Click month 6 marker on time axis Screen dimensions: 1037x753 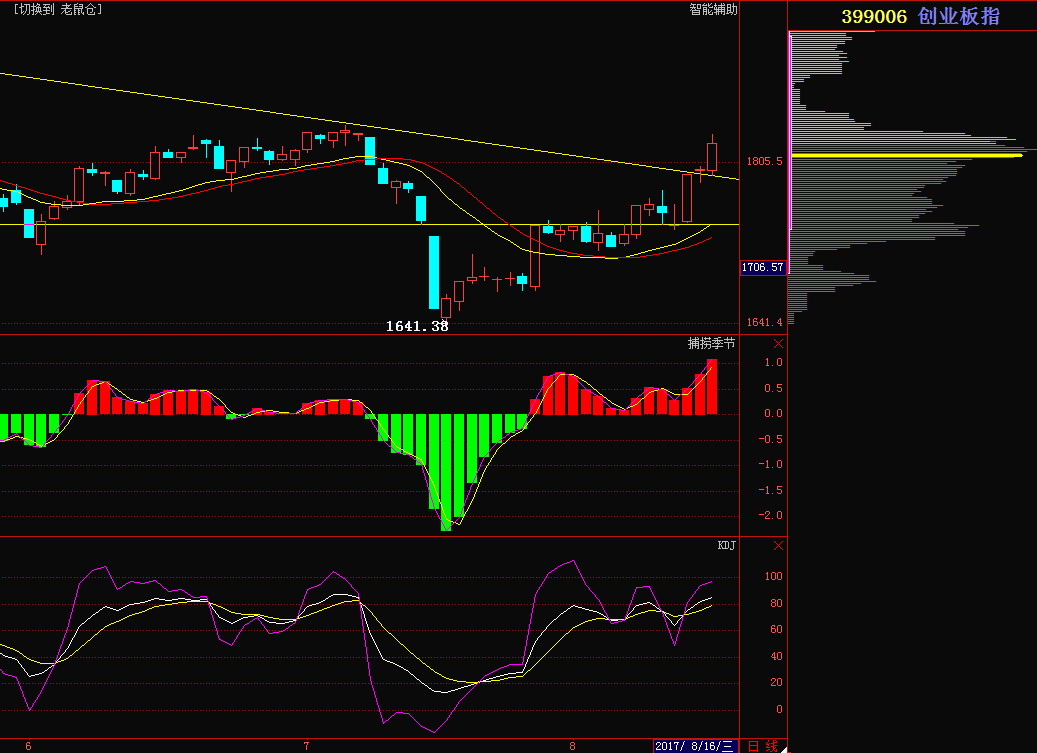(x=28, y=746)
